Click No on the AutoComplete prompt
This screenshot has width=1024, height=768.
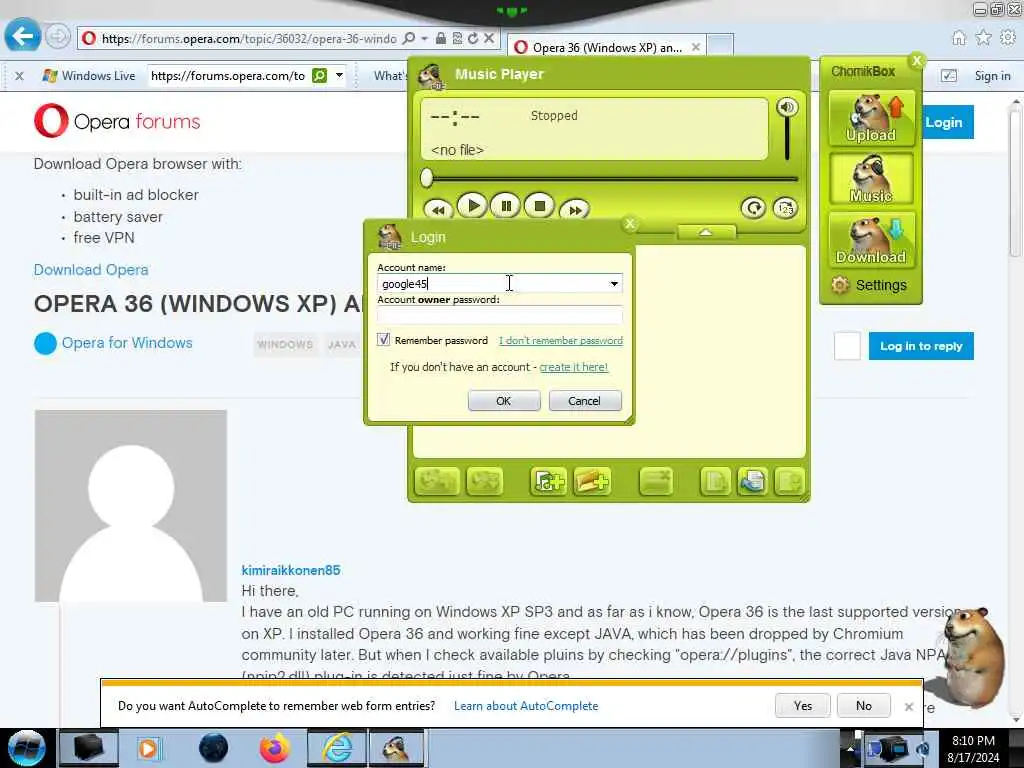[x=863, y=705]
